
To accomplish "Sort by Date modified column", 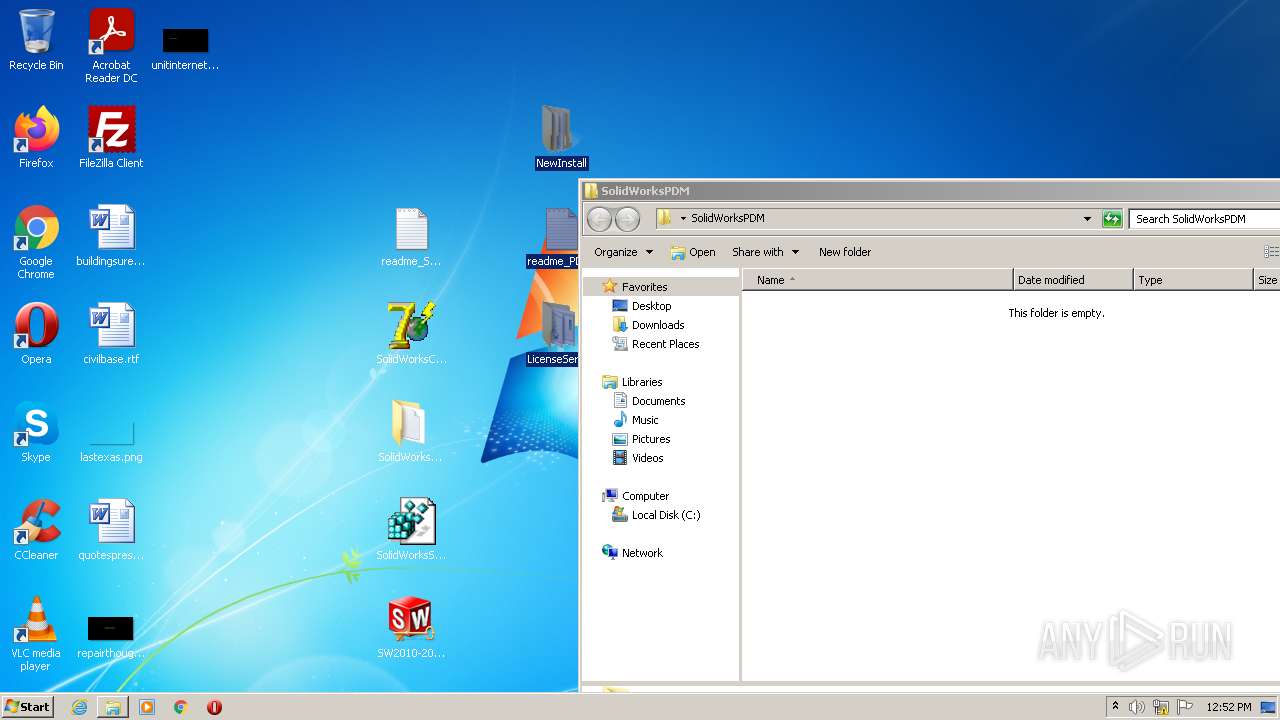I will point(1073,280).
